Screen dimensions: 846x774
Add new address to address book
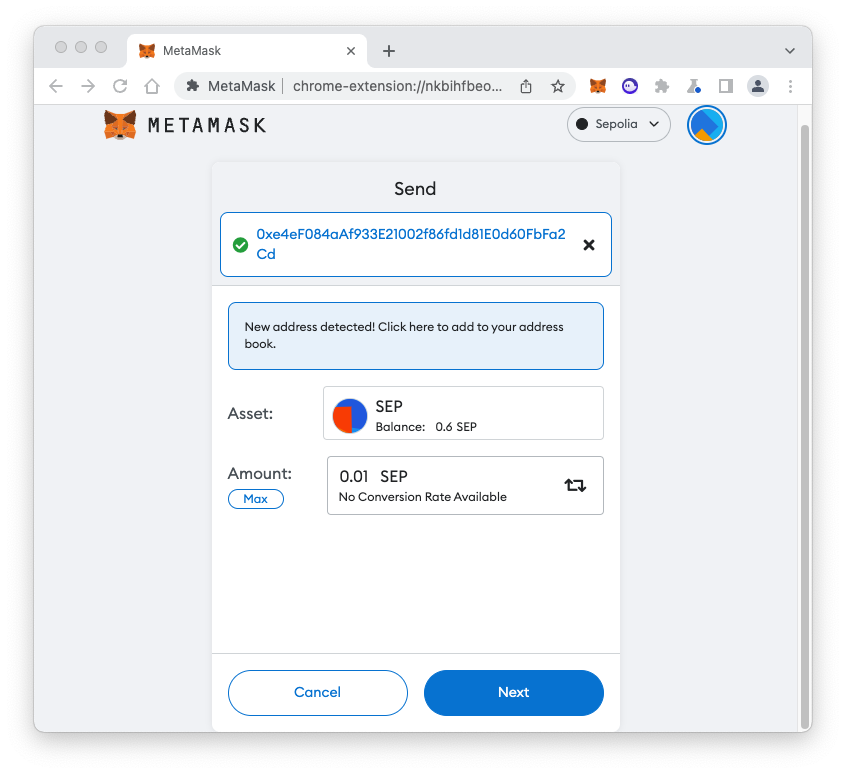pyautogui.click(x=415, y=335)
